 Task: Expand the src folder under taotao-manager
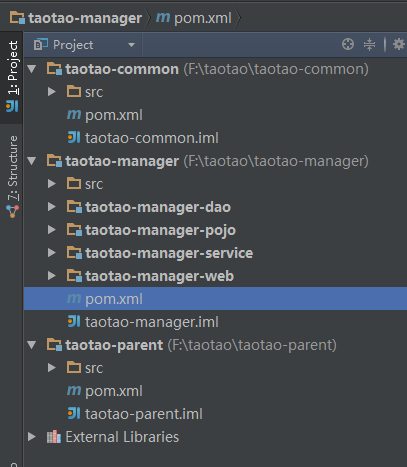(x=52, y=184)
